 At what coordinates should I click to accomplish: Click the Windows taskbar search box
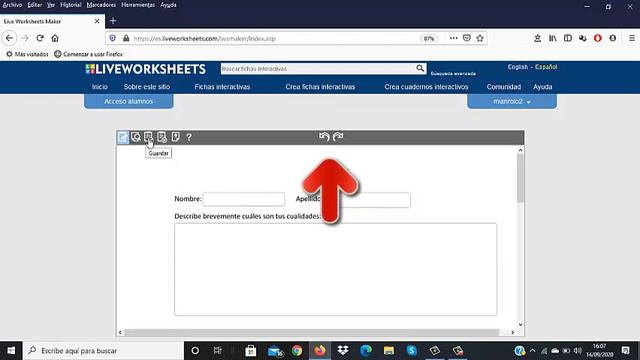coord(103,351)
